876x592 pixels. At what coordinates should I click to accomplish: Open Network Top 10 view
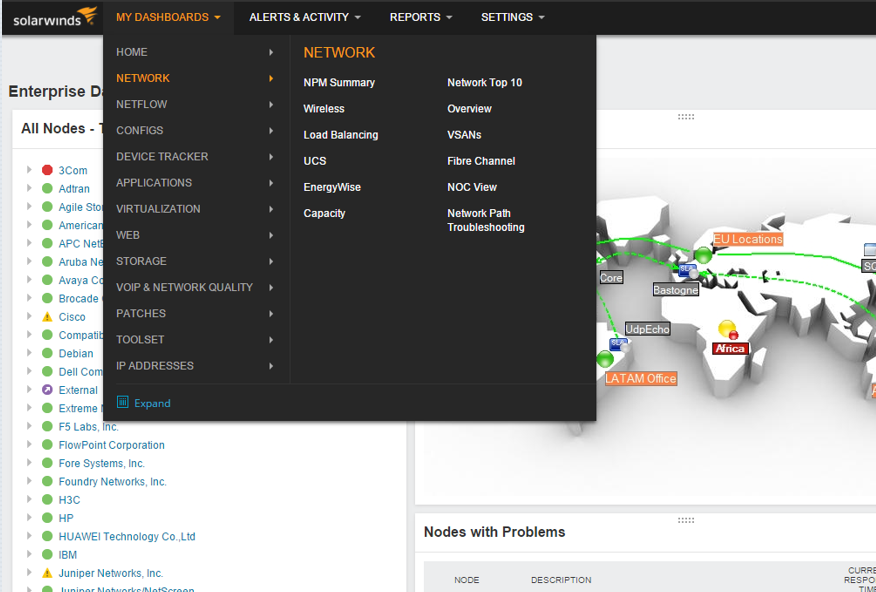pyautogui.click(x=485, y=83)
